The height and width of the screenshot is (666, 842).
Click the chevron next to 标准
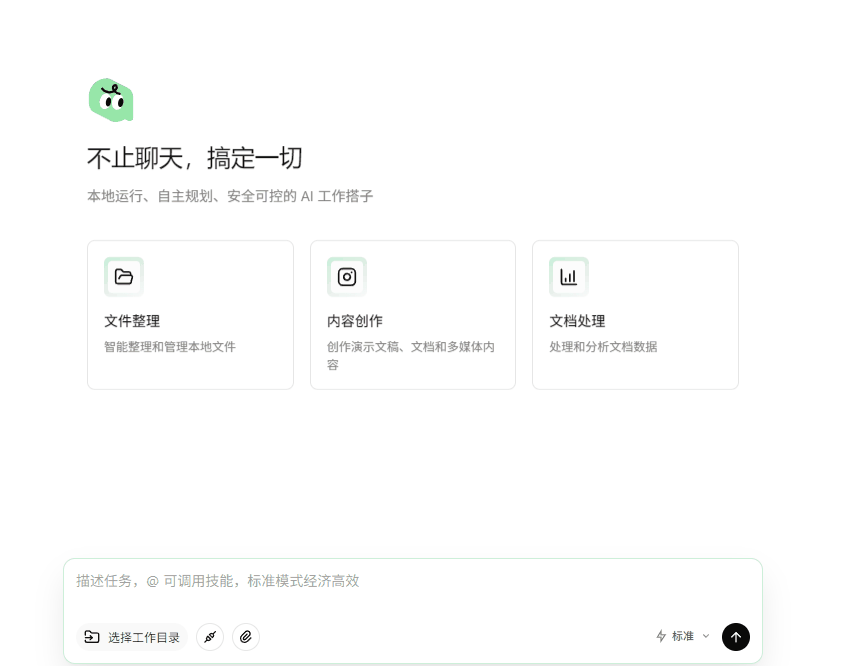coord(706,637)
